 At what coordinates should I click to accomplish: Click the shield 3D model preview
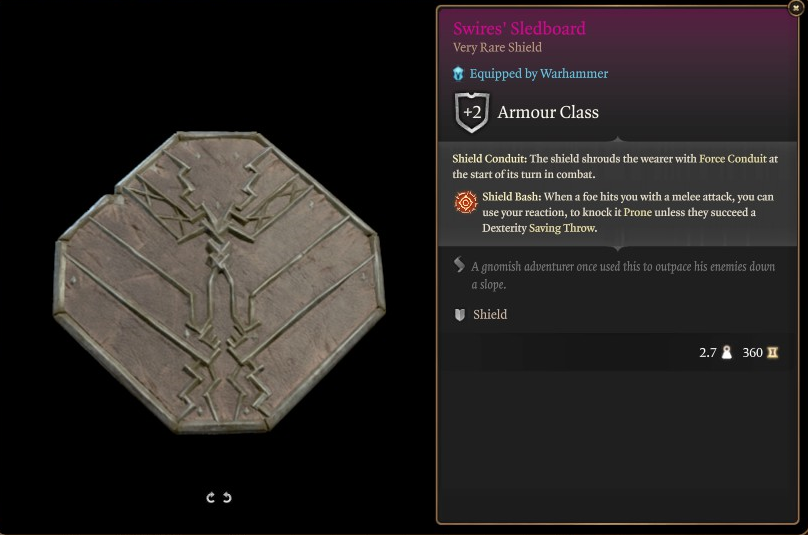tap(220, 282)
